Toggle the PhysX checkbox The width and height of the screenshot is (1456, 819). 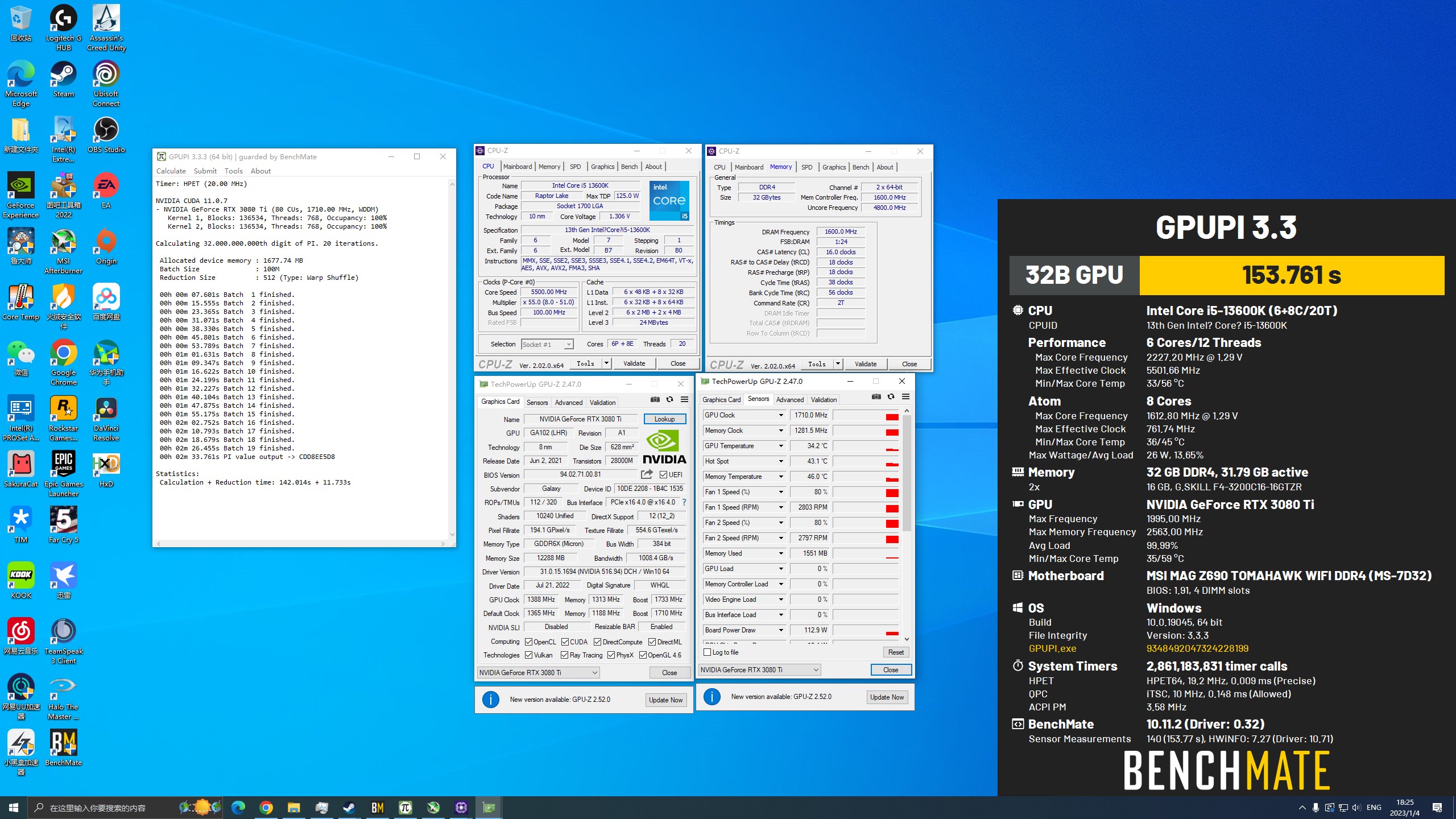point(611,655)
